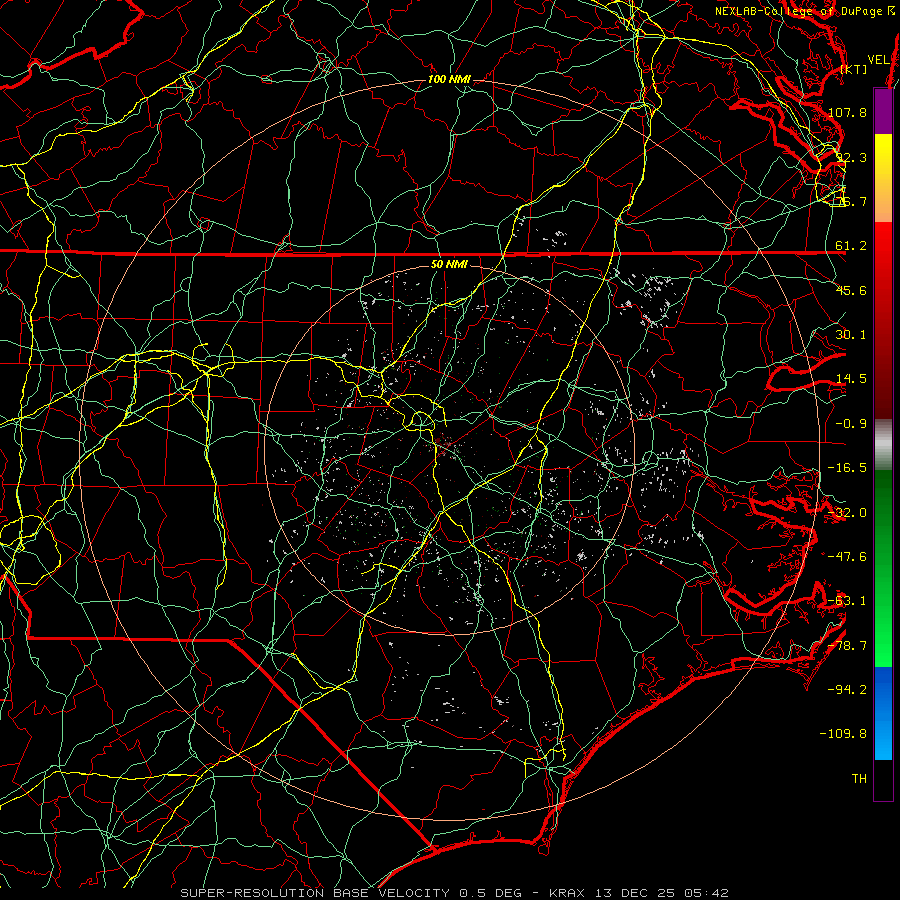Image resolution: width=900 pixels, height=900 pixels.
Task: Click the 45.6 legend value
Action: click(851, 290)
